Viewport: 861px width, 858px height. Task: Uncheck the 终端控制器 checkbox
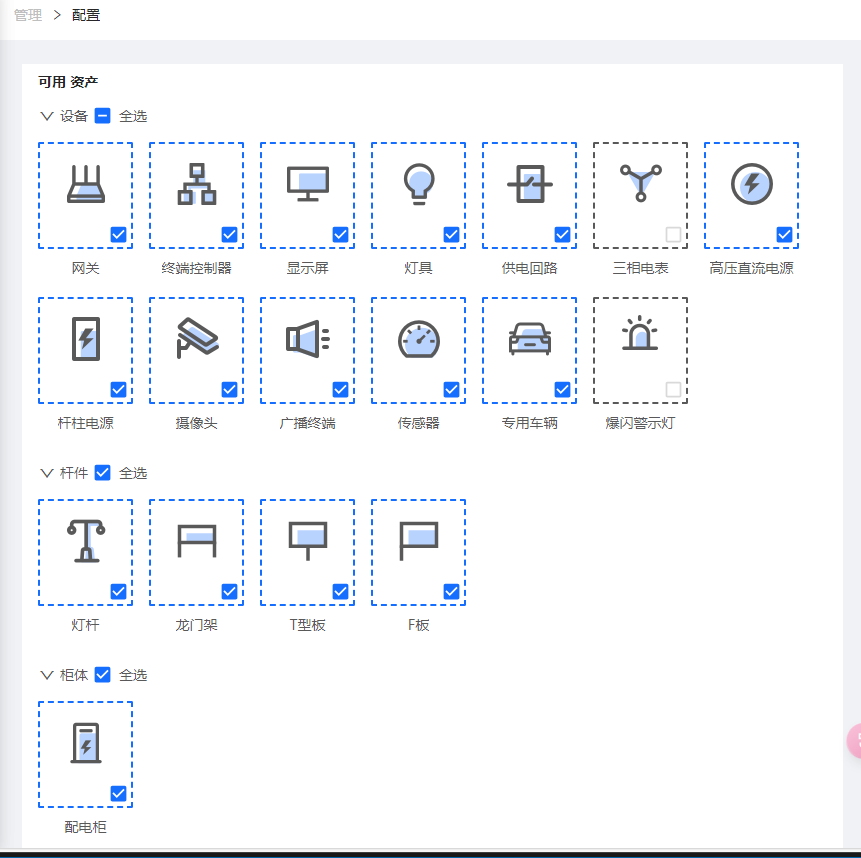tap(230, 234)
